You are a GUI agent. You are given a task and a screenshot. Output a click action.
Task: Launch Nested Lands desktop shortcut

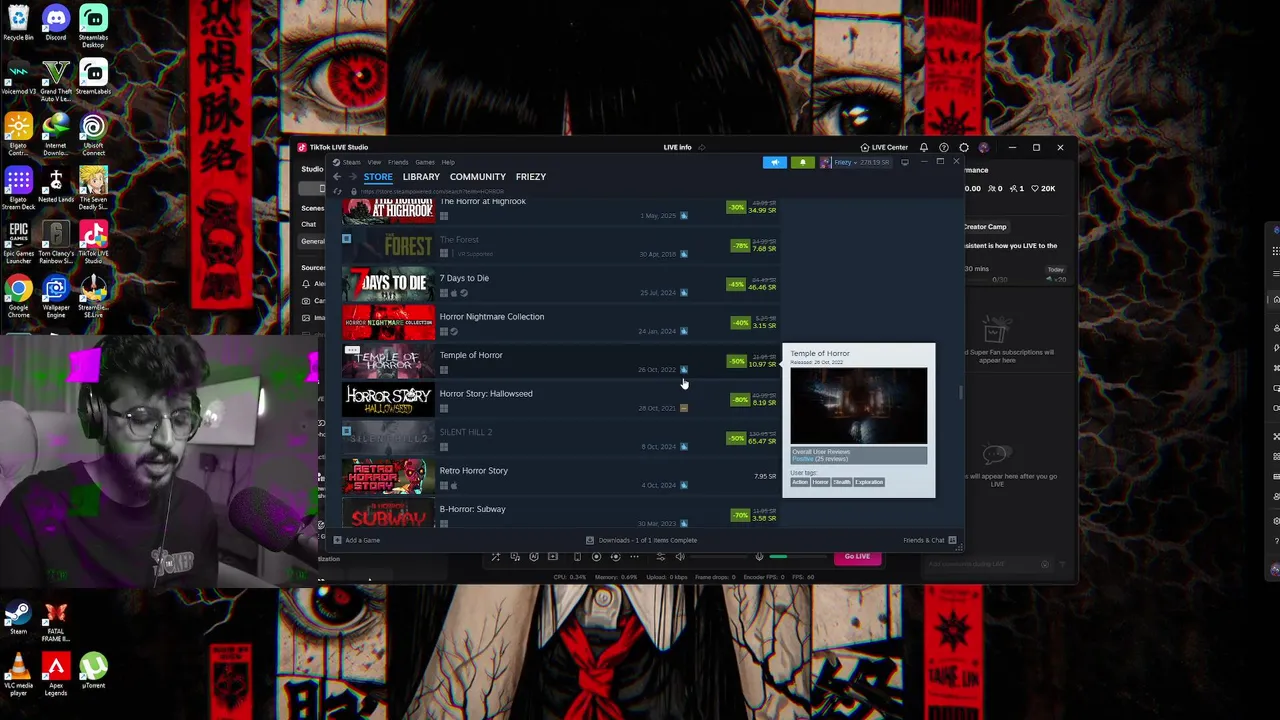click(56, 186)
